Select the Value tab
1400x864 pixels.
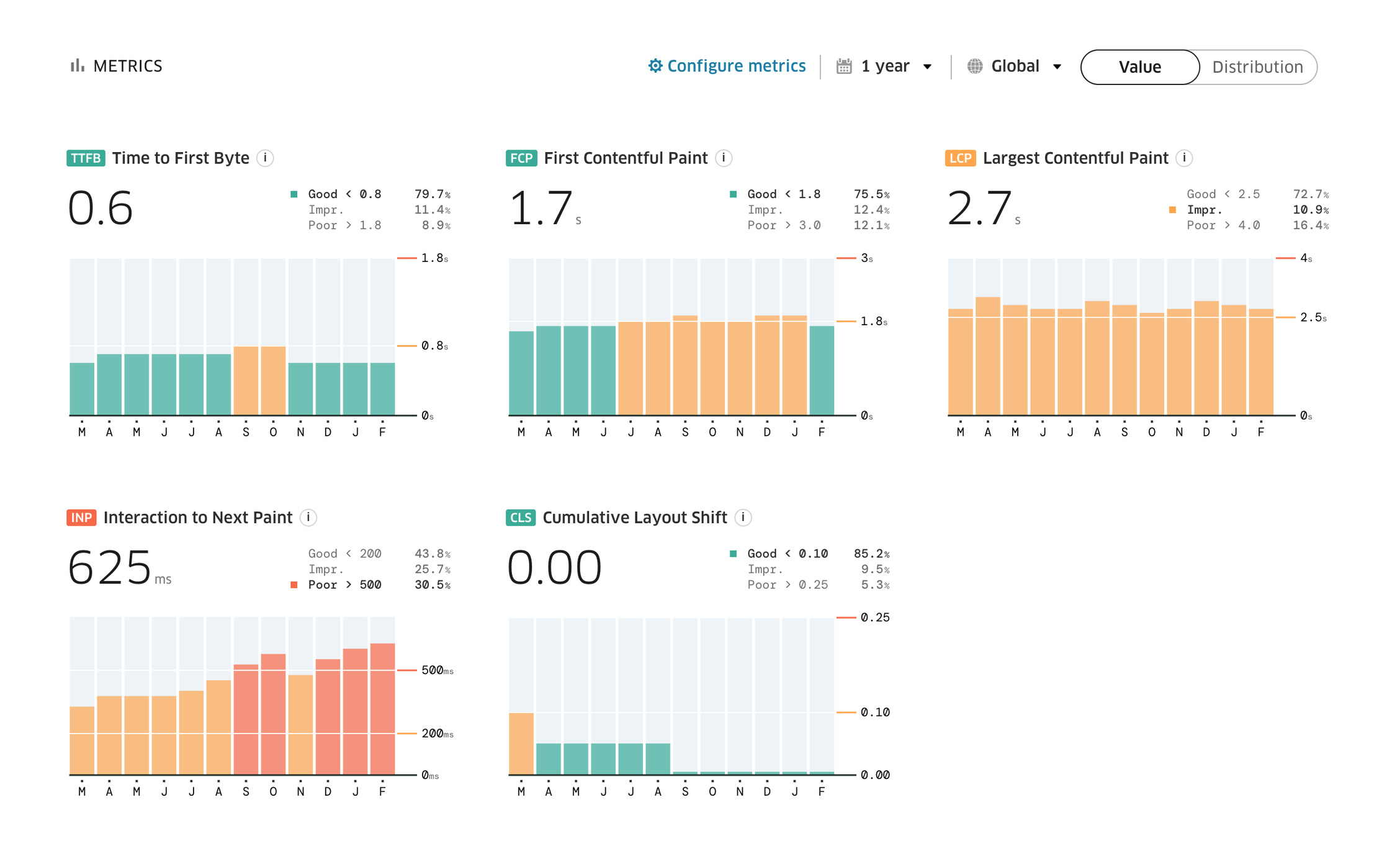tap(1139, 66)
